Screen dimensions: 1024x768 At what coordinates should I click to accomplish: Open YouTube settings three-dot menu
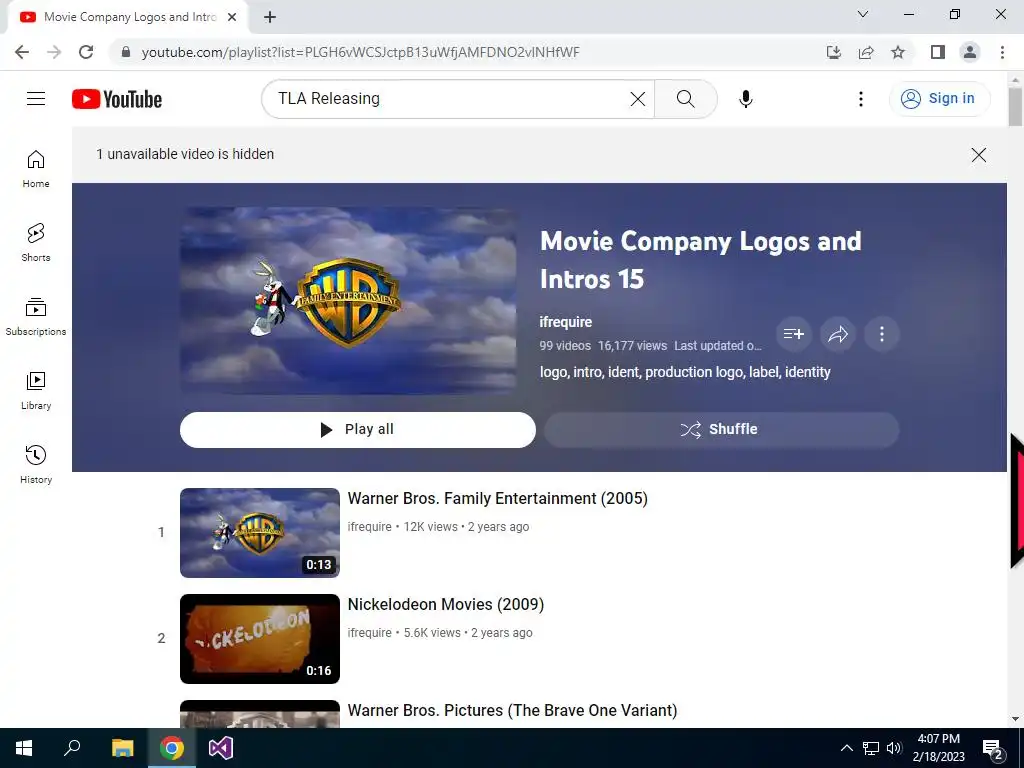(861, 99)
